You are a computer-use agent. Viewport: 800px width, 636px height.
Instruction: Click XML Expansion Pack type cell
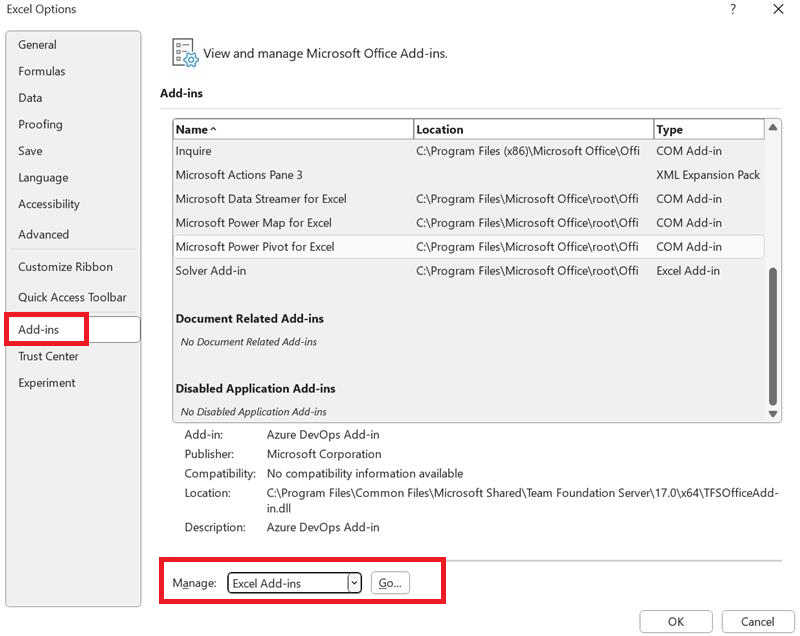pyautogui.click(x=708, y=175)
